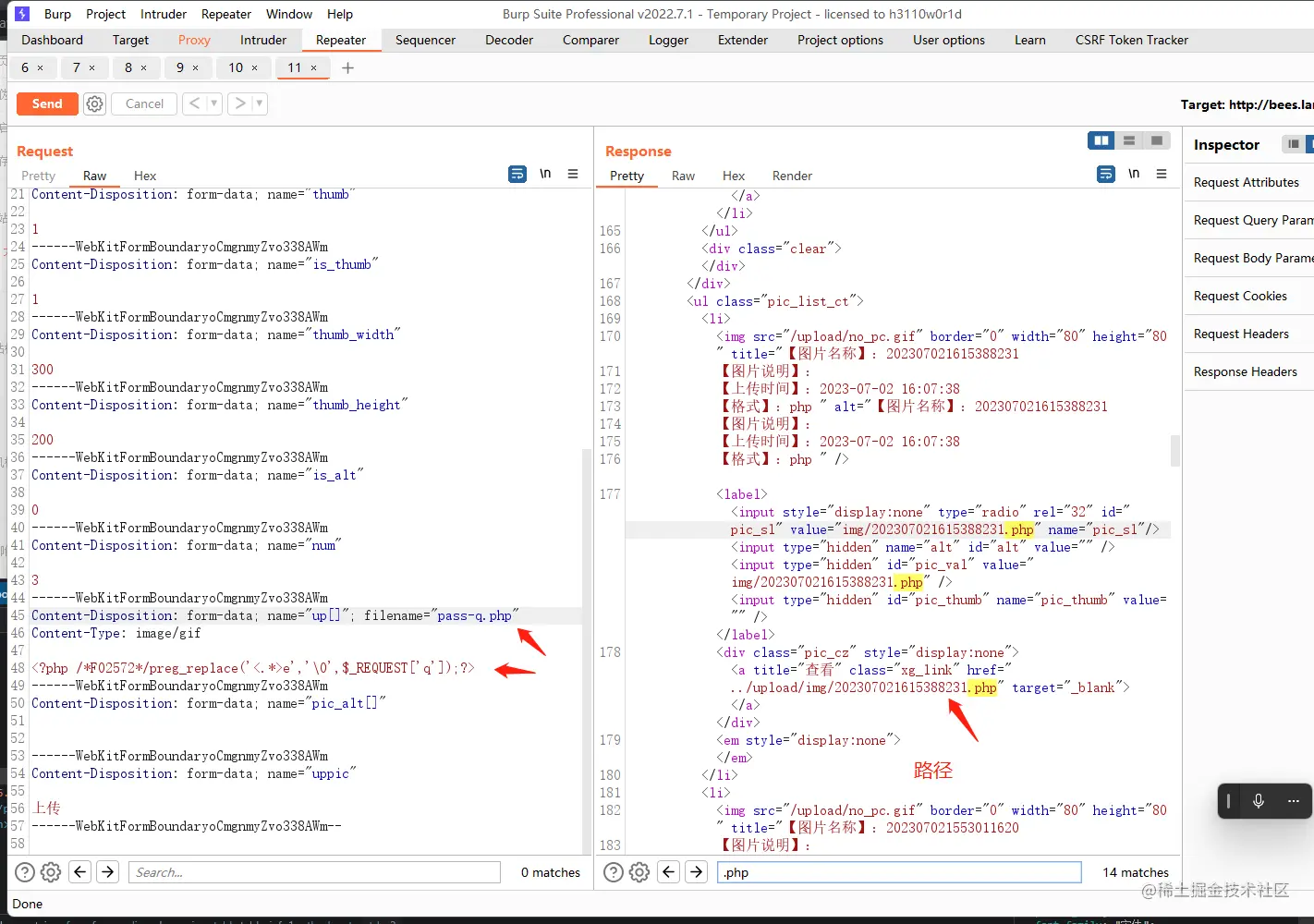Toggle Inspector panel layout icon
The width and height of the screenshot is (1314, 924).
click(x=1294, y=144)
